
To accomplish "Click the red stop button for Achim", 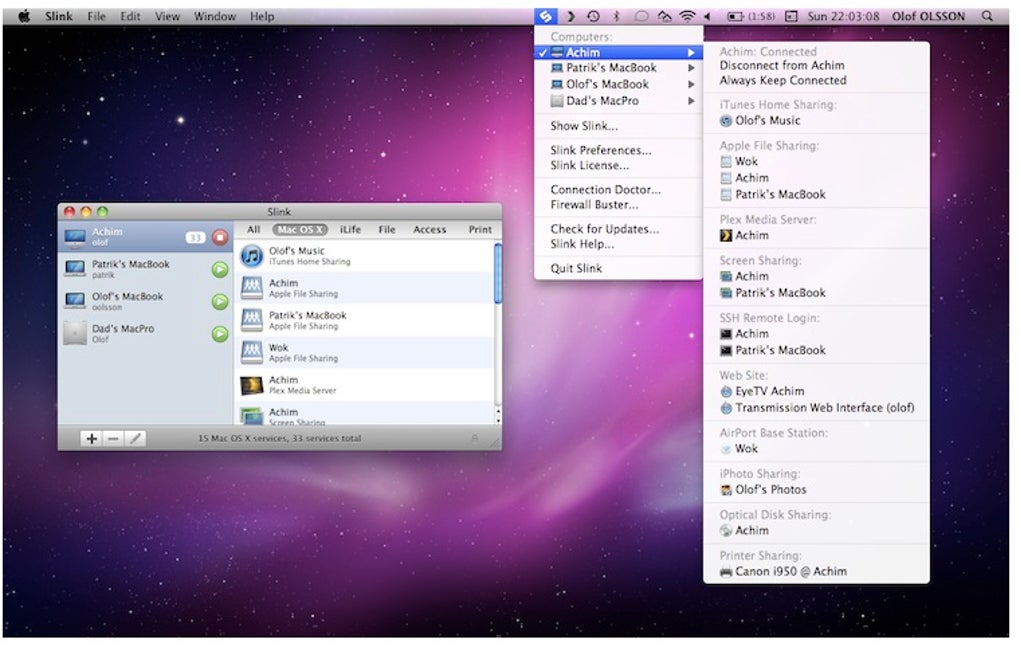I will (x=220, y=237).
